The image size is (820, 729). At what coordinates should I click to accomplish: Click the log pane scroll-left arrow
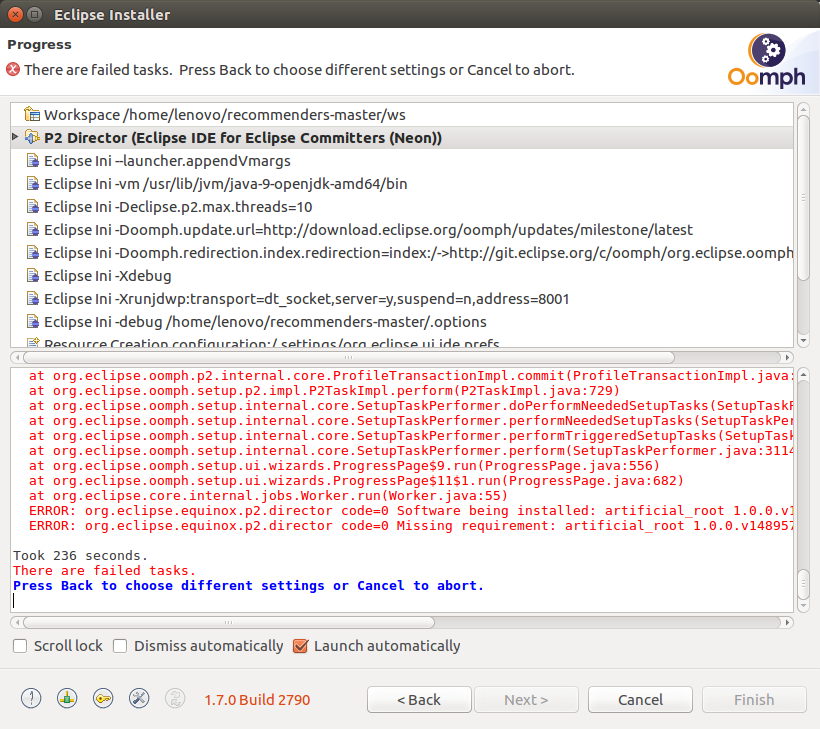click(x=17, y=622)
